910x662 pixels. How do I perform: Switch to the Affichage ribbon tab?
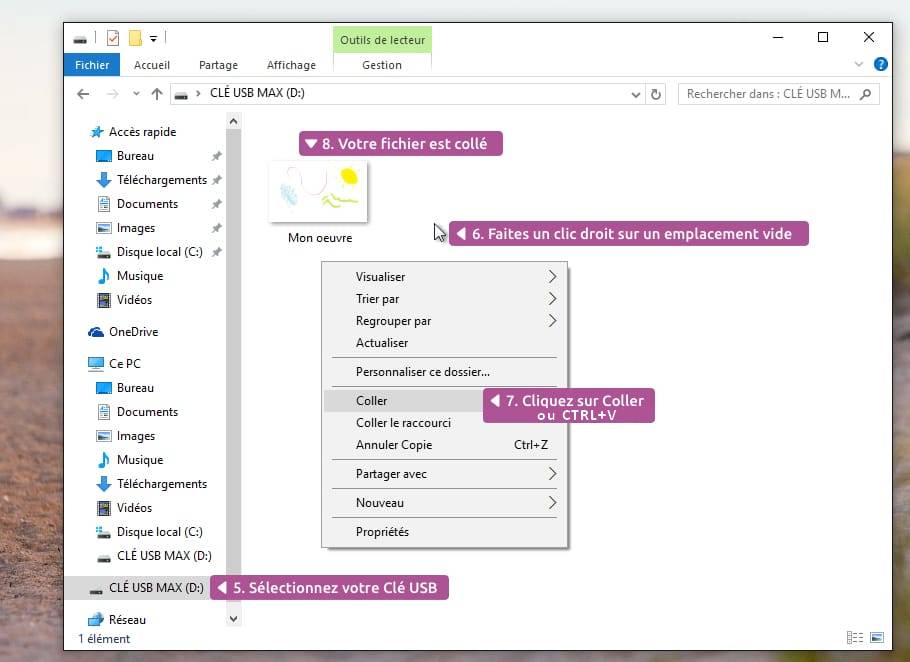point(291,65)
